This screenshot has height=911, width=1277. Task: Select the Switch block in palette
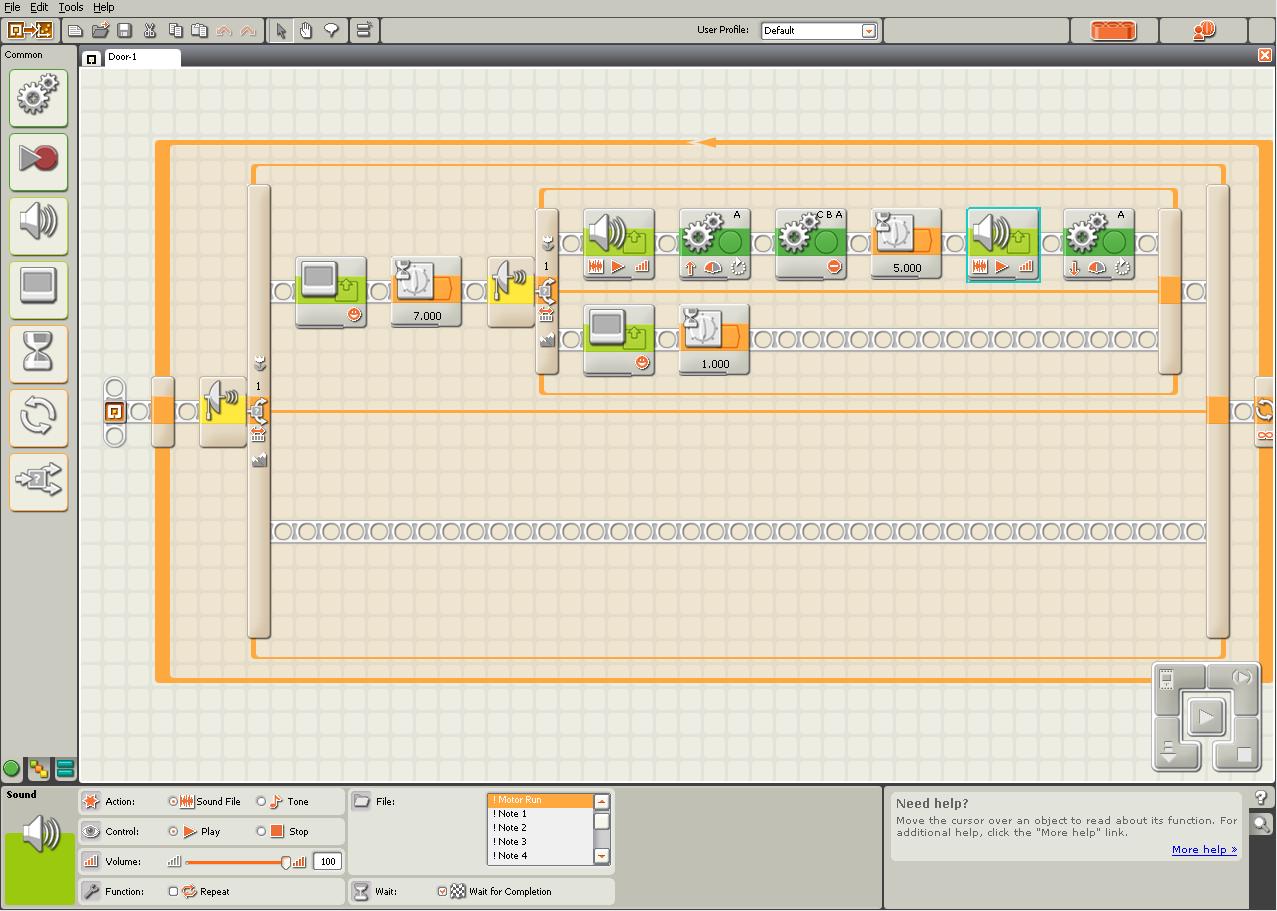tap(38, 481)
